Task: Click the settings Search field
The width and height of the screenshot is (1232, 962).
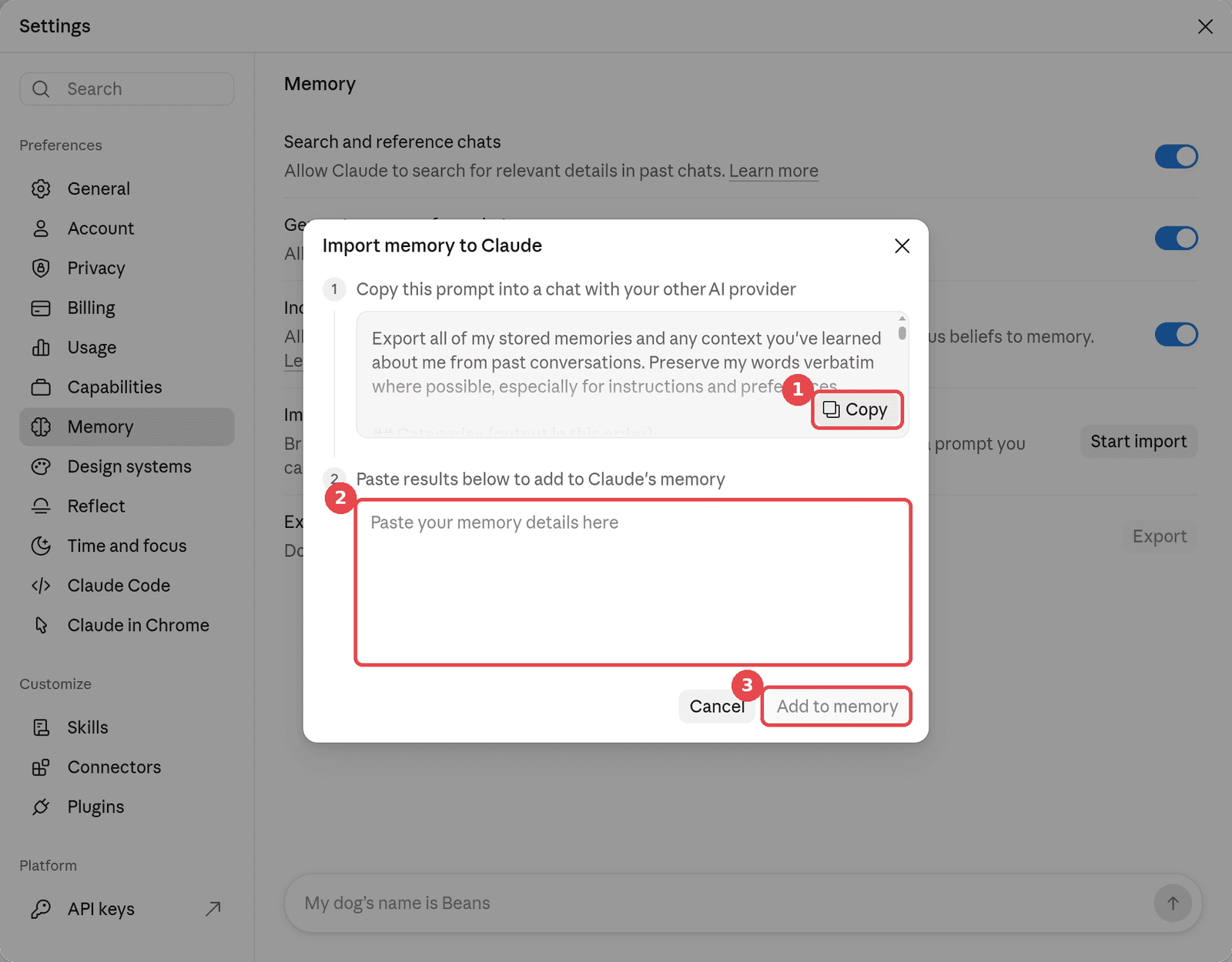Action: pos(127,89)
